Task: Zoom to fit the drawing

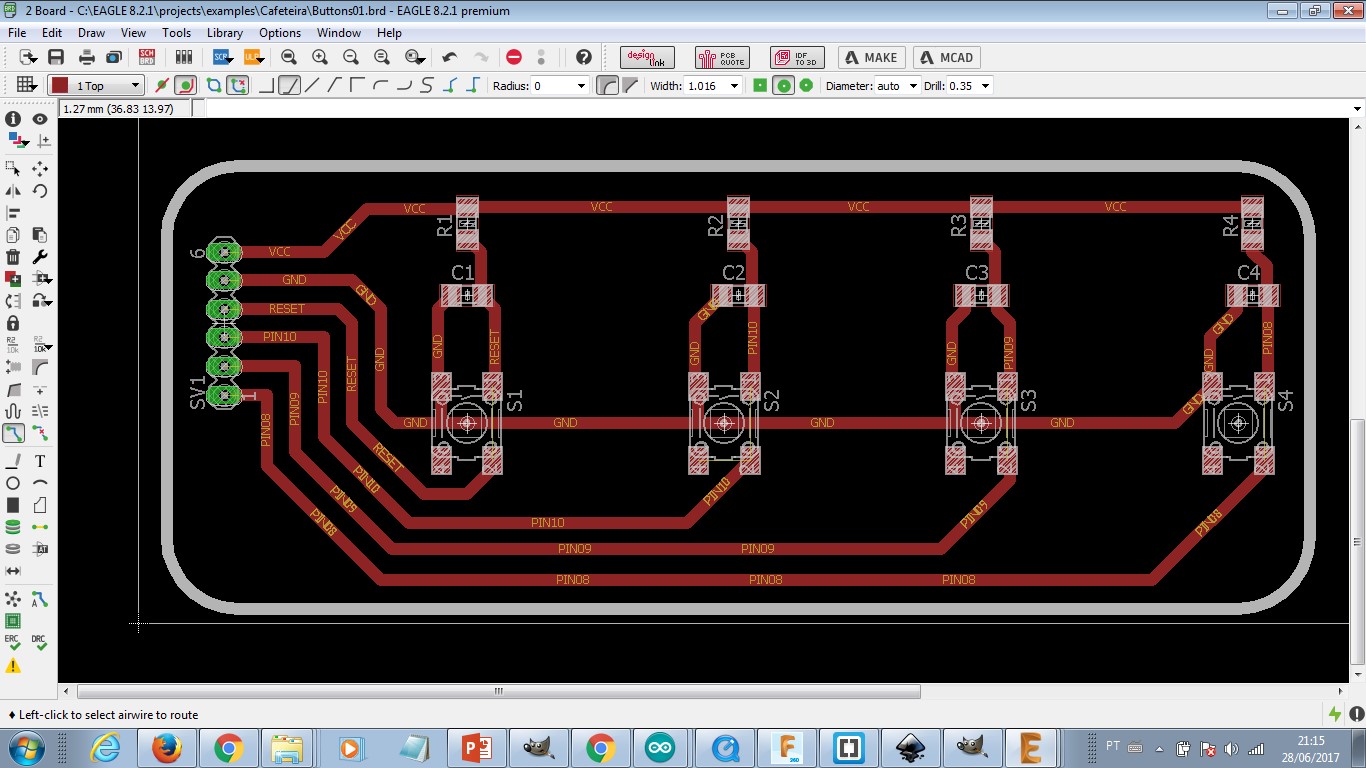Action: tap(289, 58)
